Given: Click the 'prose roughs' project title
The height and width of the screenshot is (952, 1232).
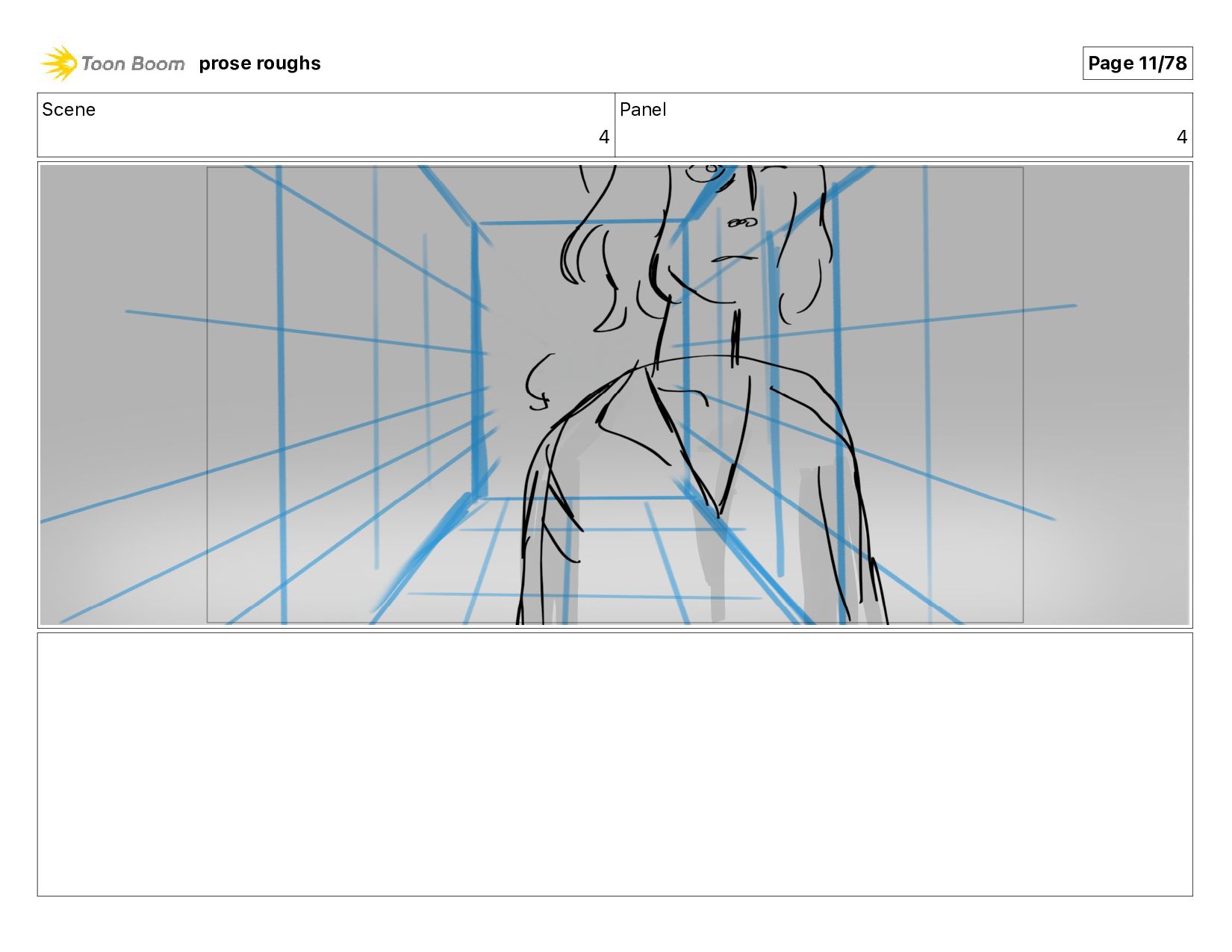Looking at the screenshot, I should pos(260,63).
